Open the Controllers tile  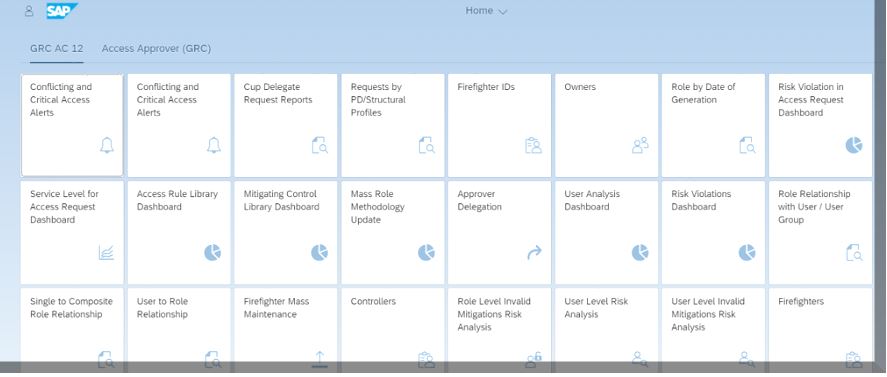pyautogui.click(x=393, y=329)
